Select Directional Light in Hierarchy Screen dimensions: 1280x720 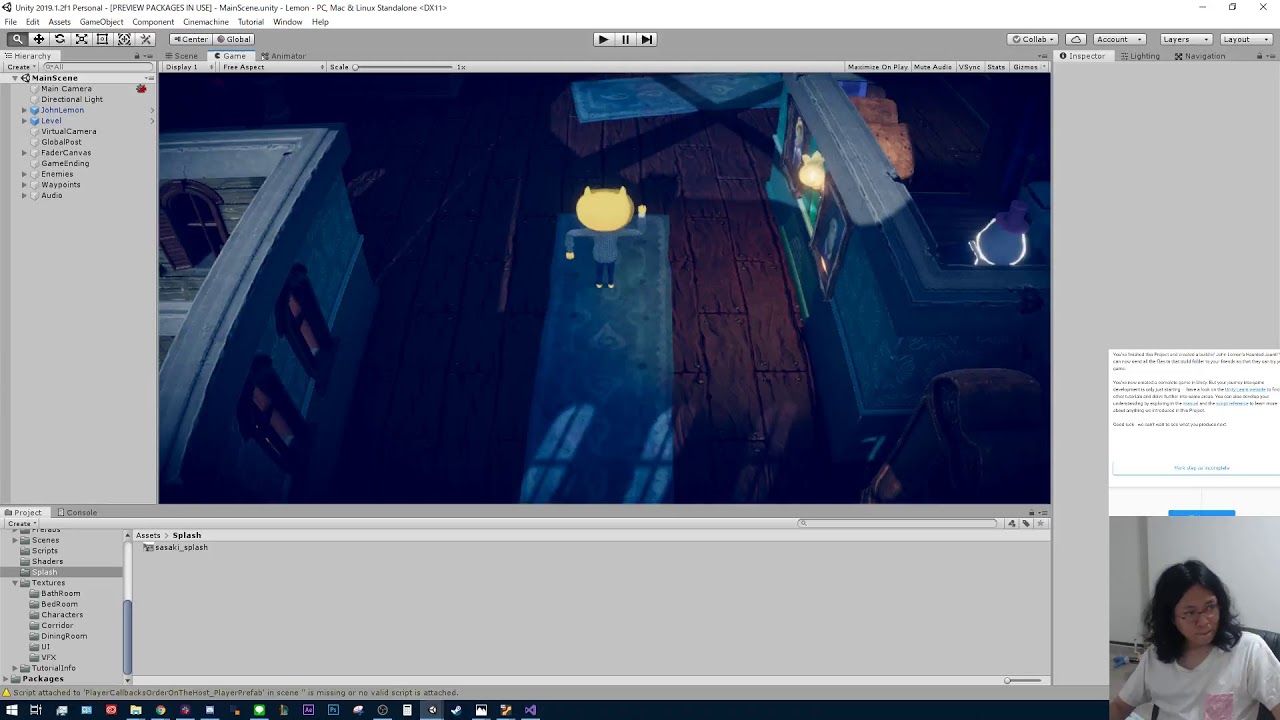tap(72, 100)
